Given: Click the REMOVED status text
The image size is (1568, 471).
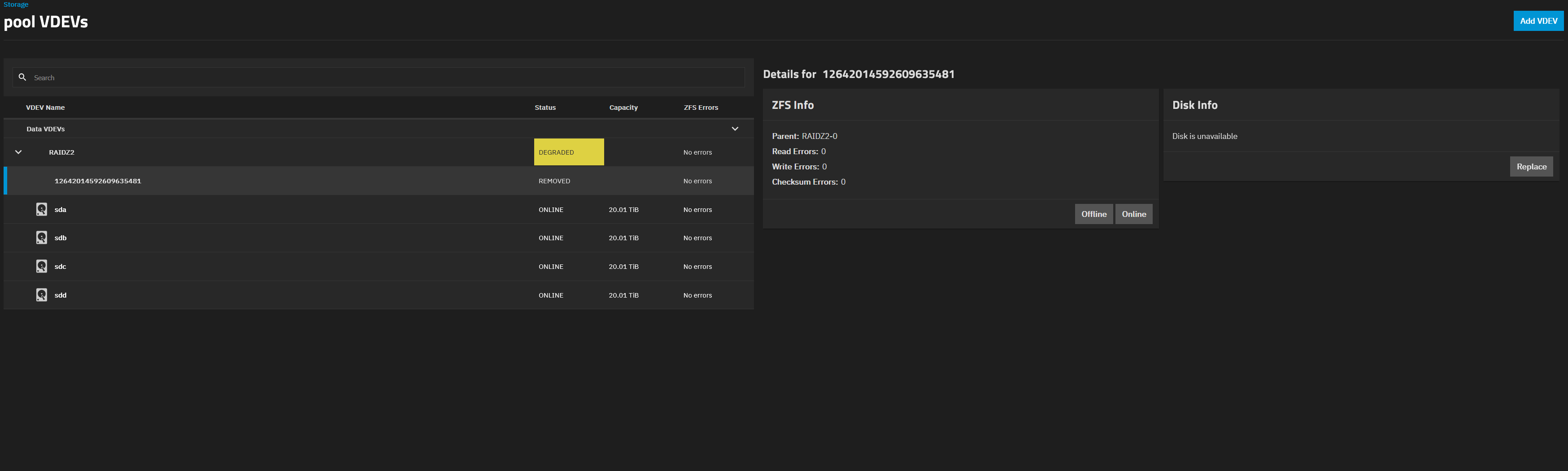Looking at the screenshot, I should tap(554, 181).
